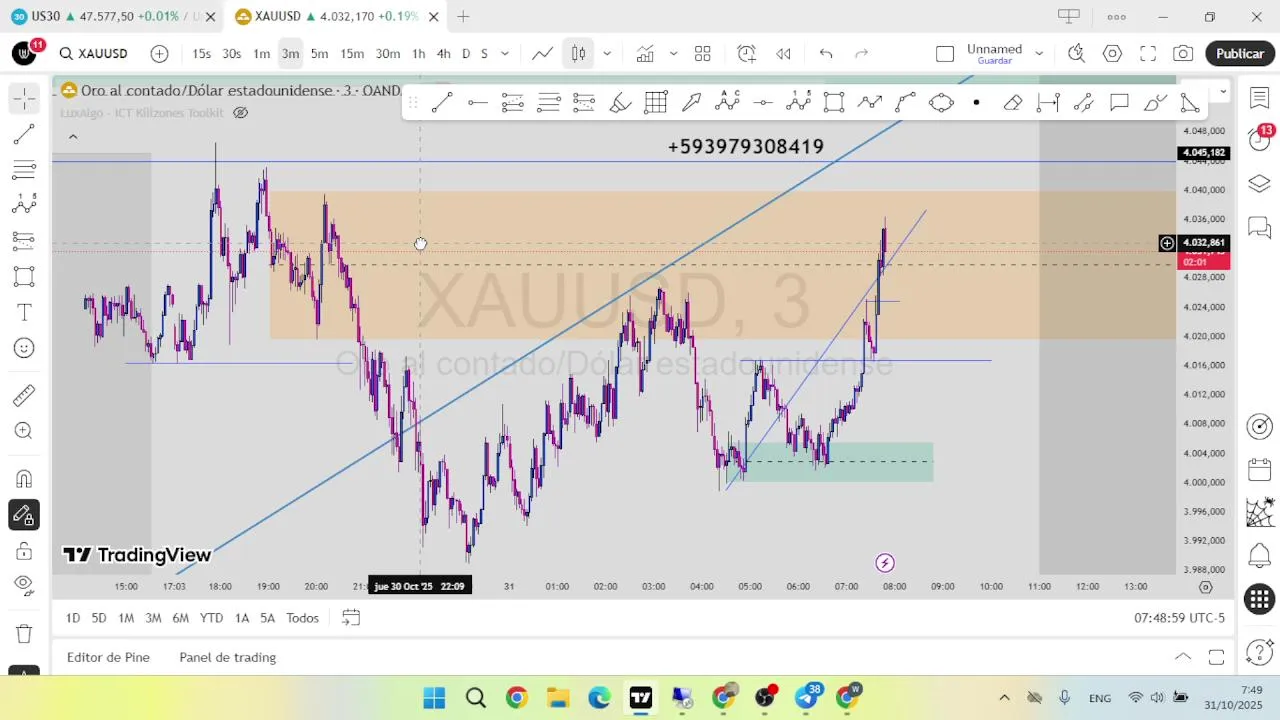Screen dimensions: 1280x720
Task: Select the rectangle in favorites toolbar
Action: tap(834, 102)
